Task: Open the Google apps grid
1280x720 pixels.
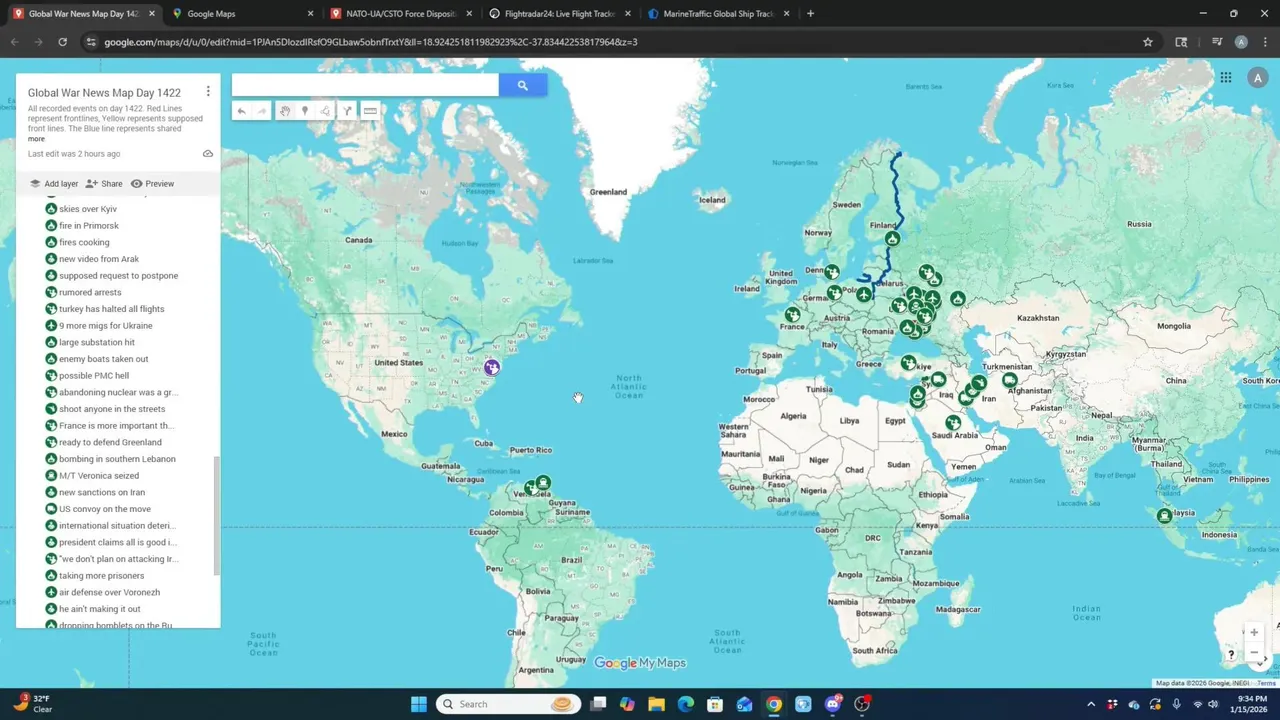Action: (x=1226, y=78)
